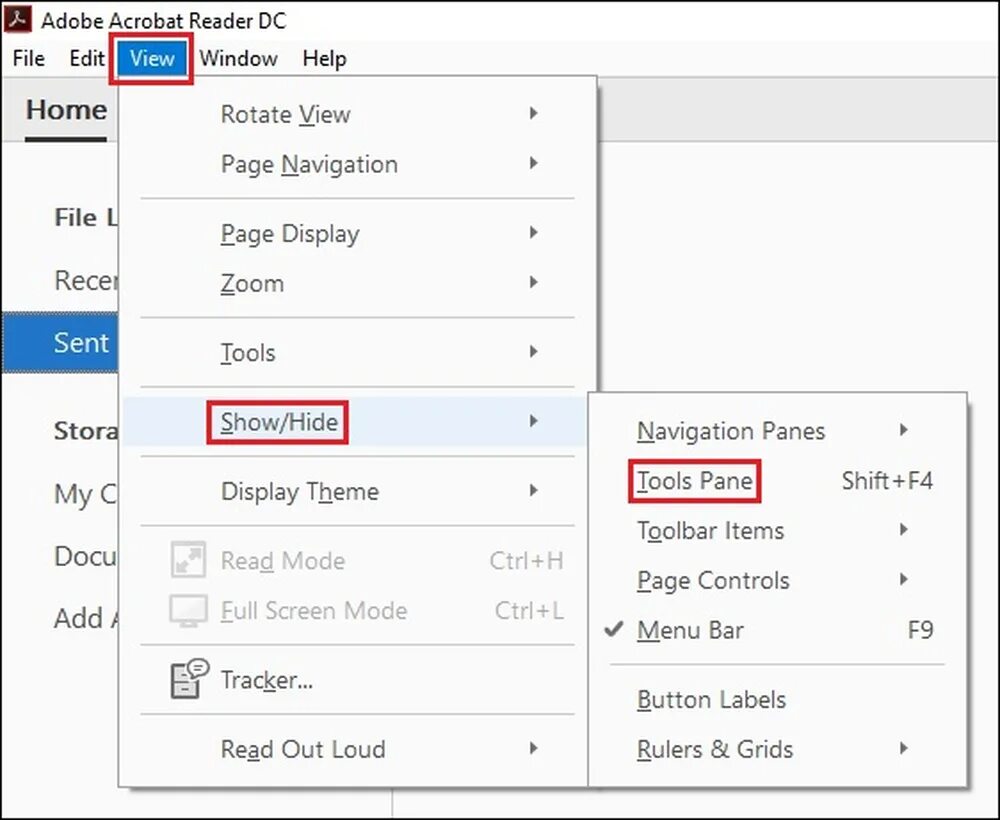
Task: Expand the Navigation Panes submenu
Action: (777, 430)
